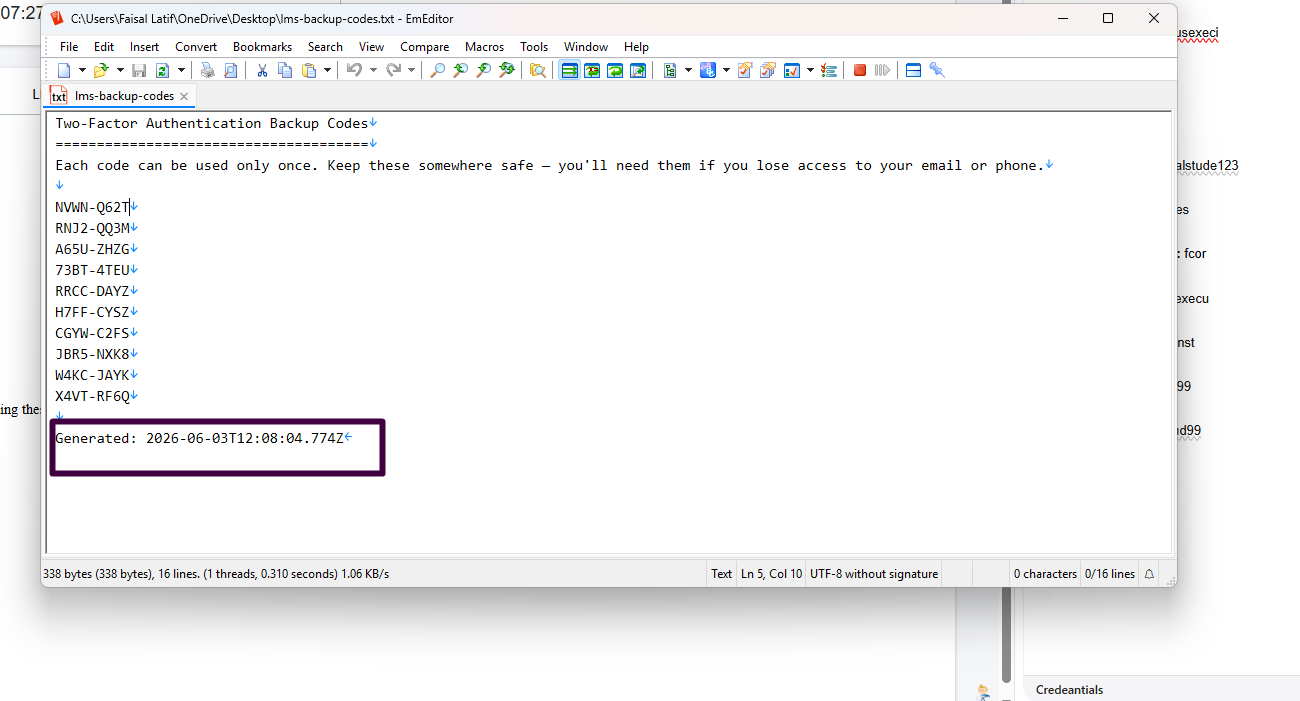
Task: Cut selection with the scissors icon
Action: 262,70
